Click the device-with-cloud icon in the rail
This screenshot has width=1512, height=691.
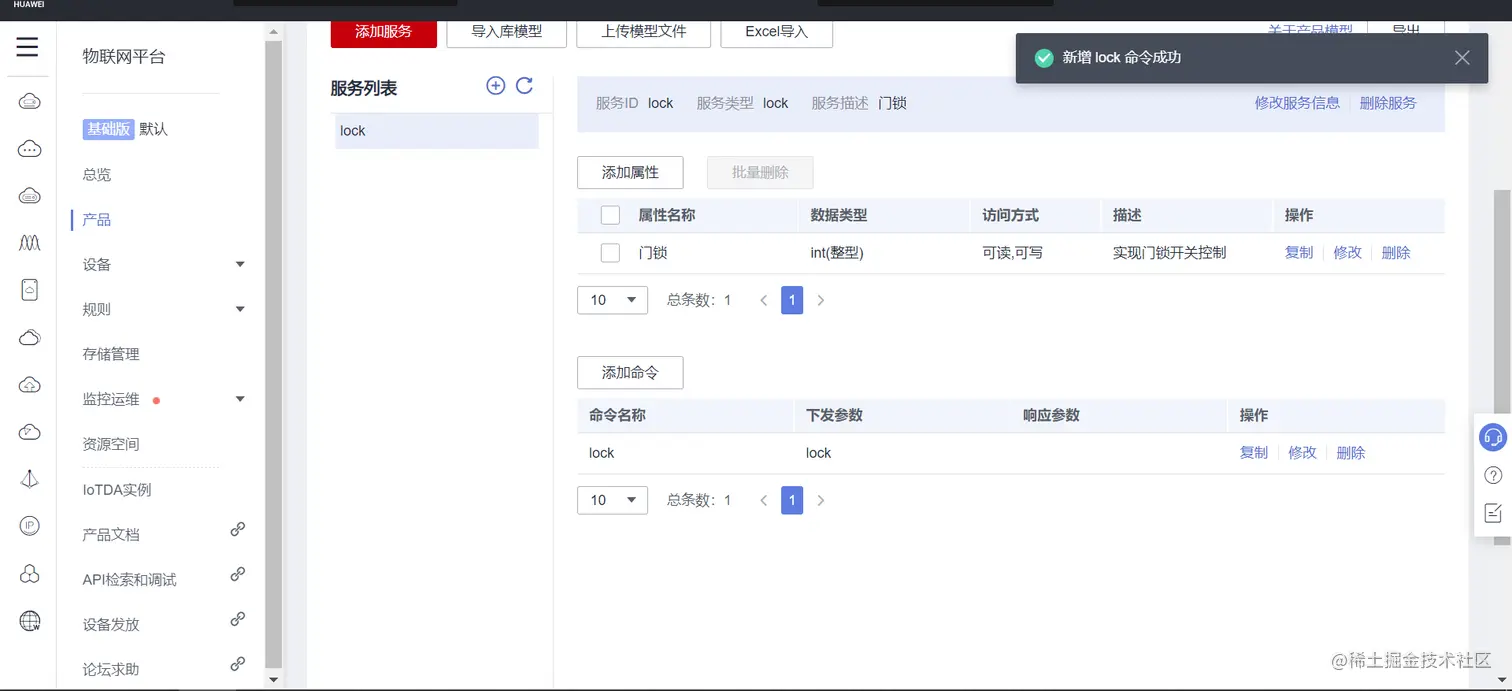pyautogui.click(x=29, y=290)
